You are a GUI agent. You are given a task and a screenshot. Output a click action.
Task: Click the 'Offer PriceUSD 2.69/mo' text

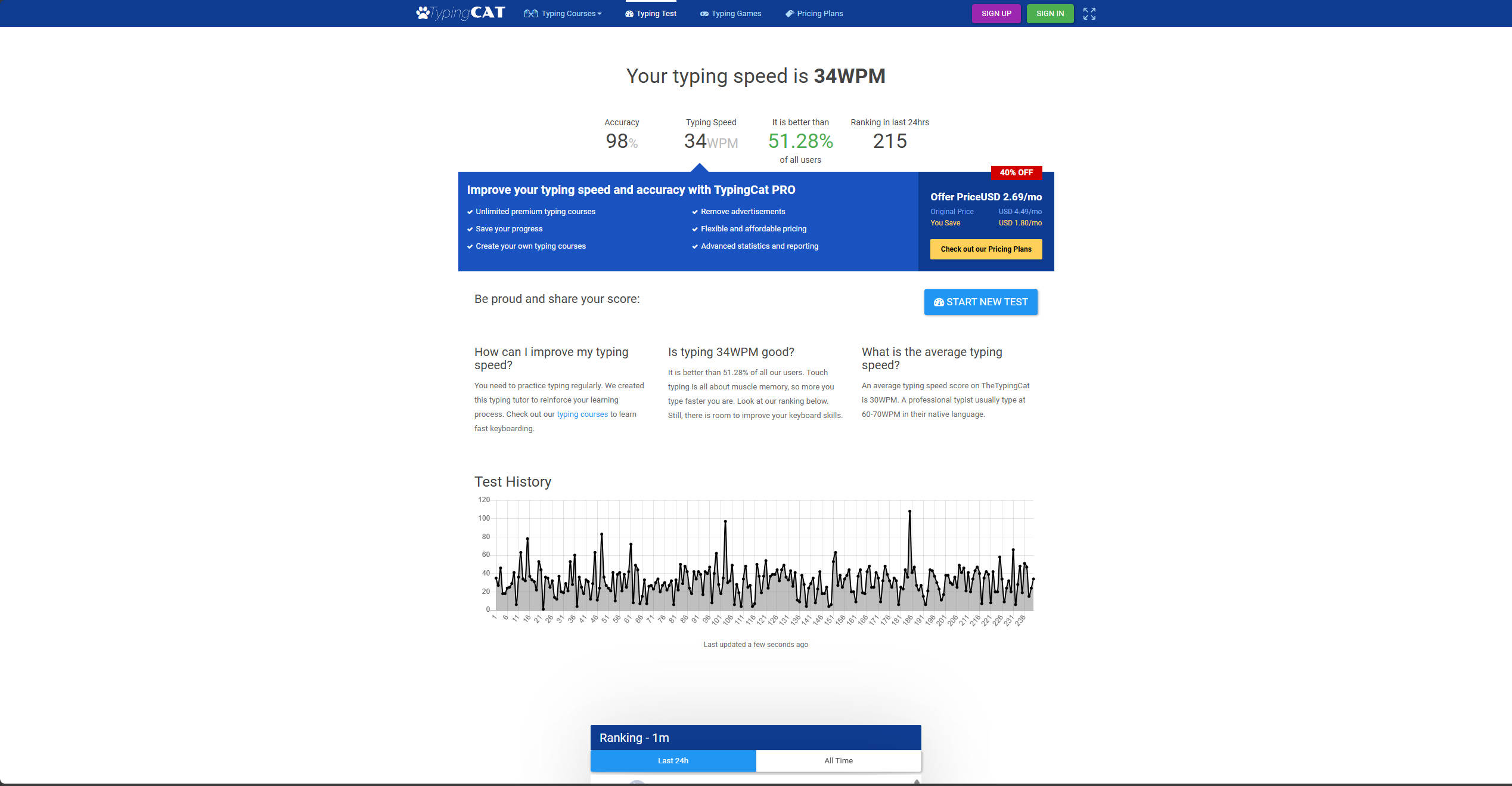point(986,197)
